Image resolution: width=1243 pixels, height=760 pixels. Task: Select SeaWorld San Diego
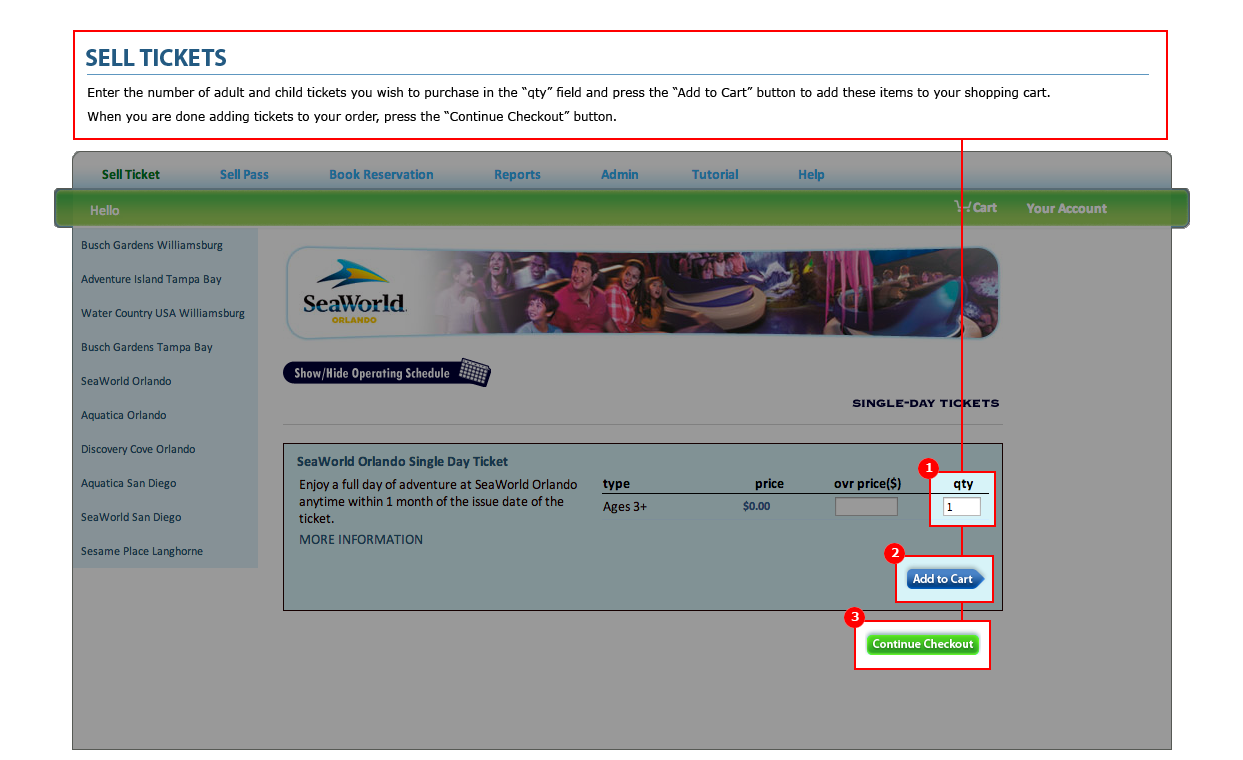(131, 517)
